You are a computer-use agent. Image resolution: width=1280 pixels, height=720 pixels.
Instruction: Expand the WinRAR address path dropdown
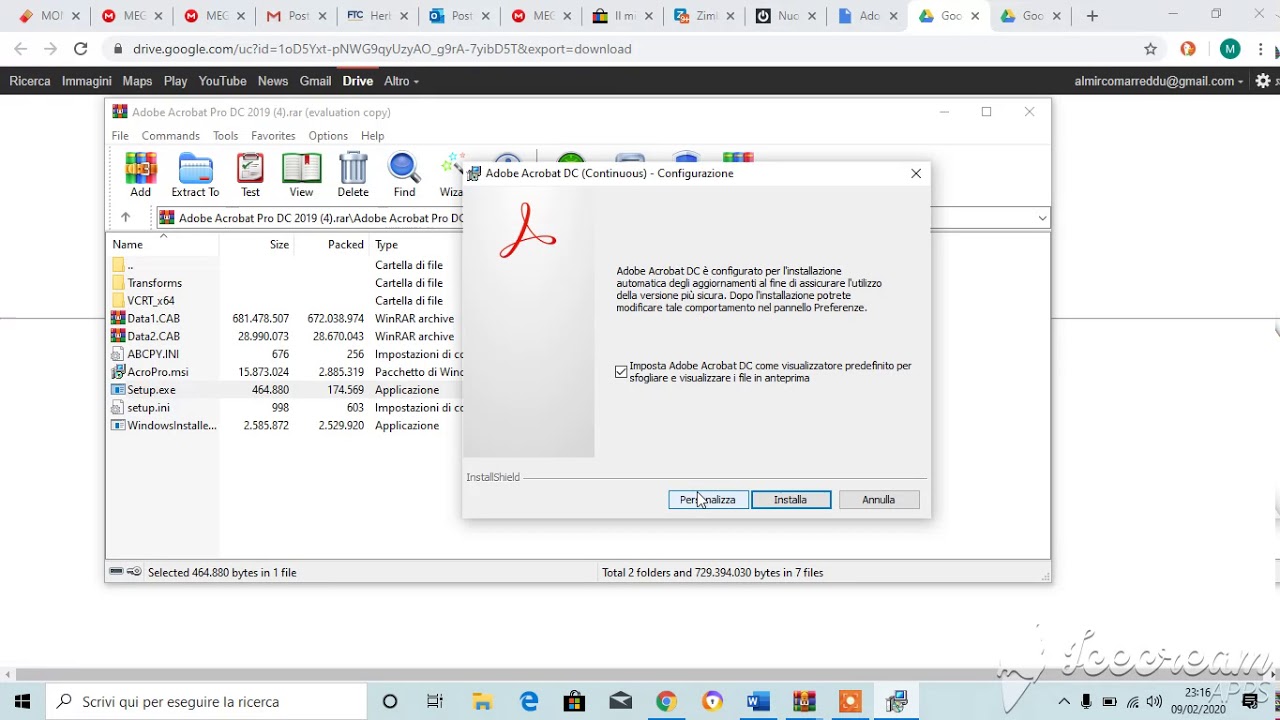(1042, 218)
